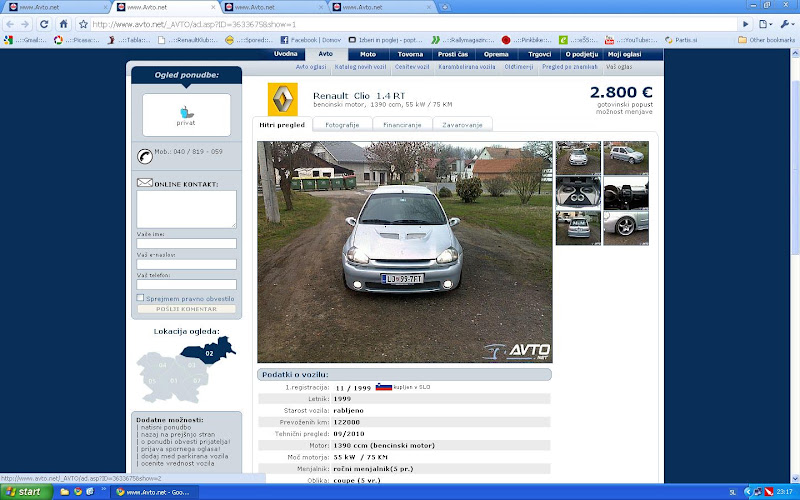Open the side-view car thumbnail
This screenshot has width=800, height=500.
pyautogui.click(x=626, y=158)
